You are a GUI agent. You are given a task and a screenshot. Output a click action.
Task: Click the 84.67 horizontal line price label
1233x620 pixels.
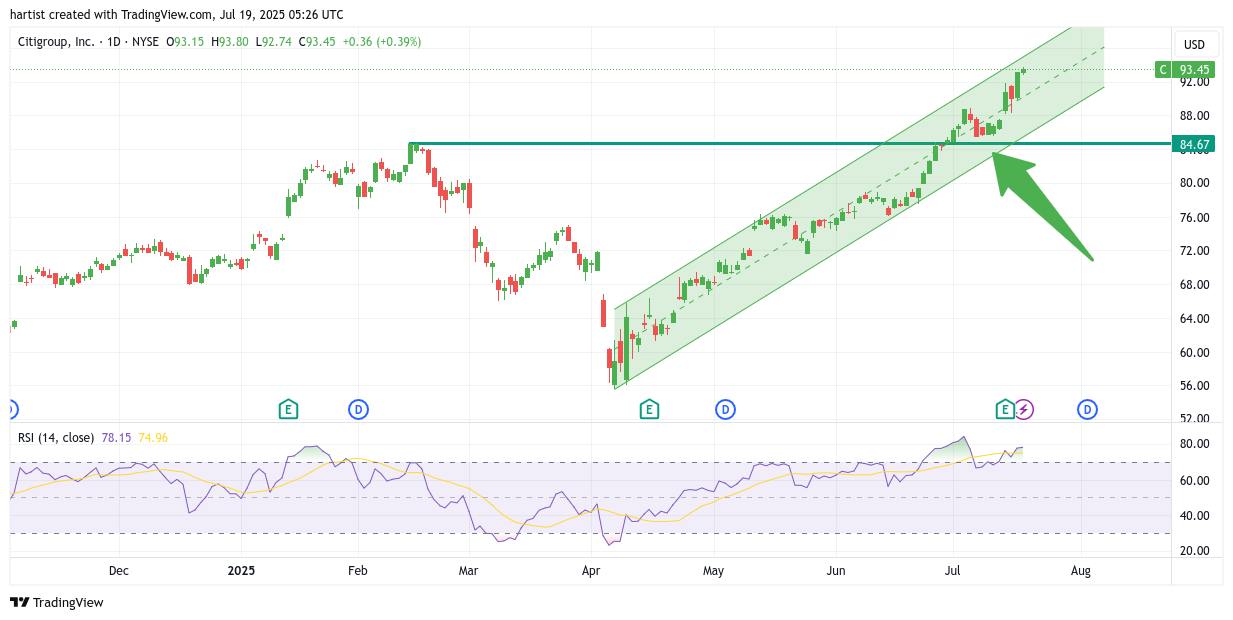[1194, 144]
